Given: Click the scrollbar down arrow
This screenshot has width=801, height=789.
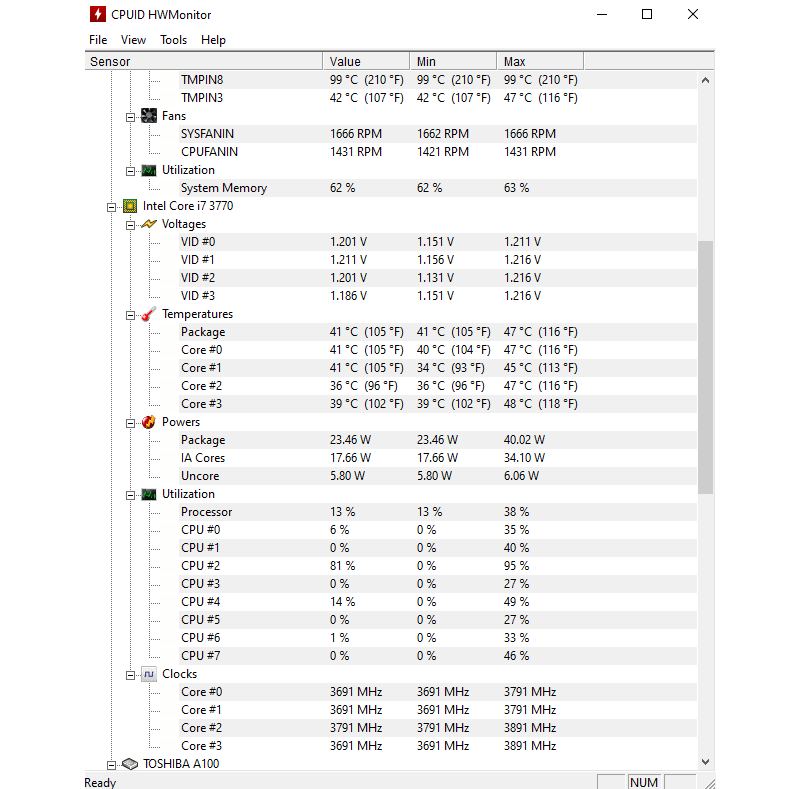Looking at the screenshot, I should (705, 762).
